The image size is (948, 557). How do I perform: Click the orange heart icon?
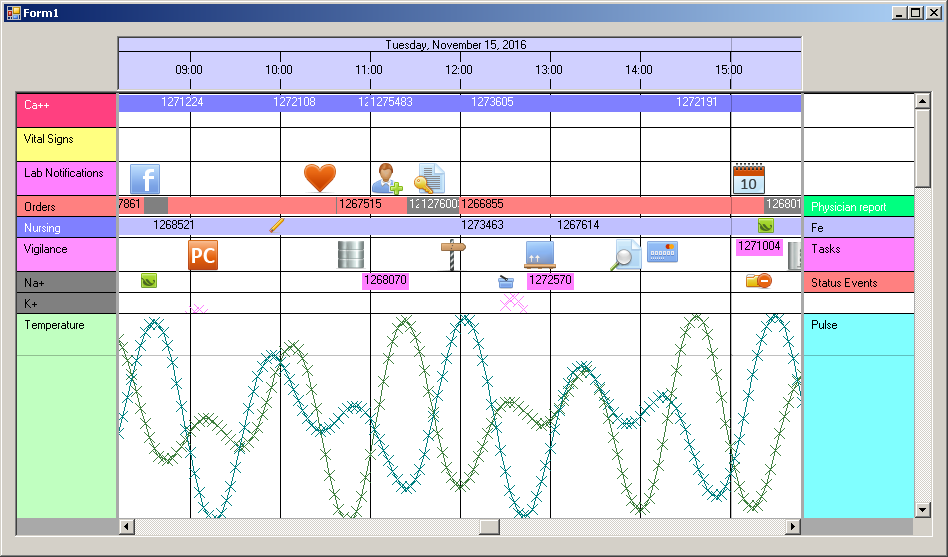pyautogui.click(x=320, y=178)
